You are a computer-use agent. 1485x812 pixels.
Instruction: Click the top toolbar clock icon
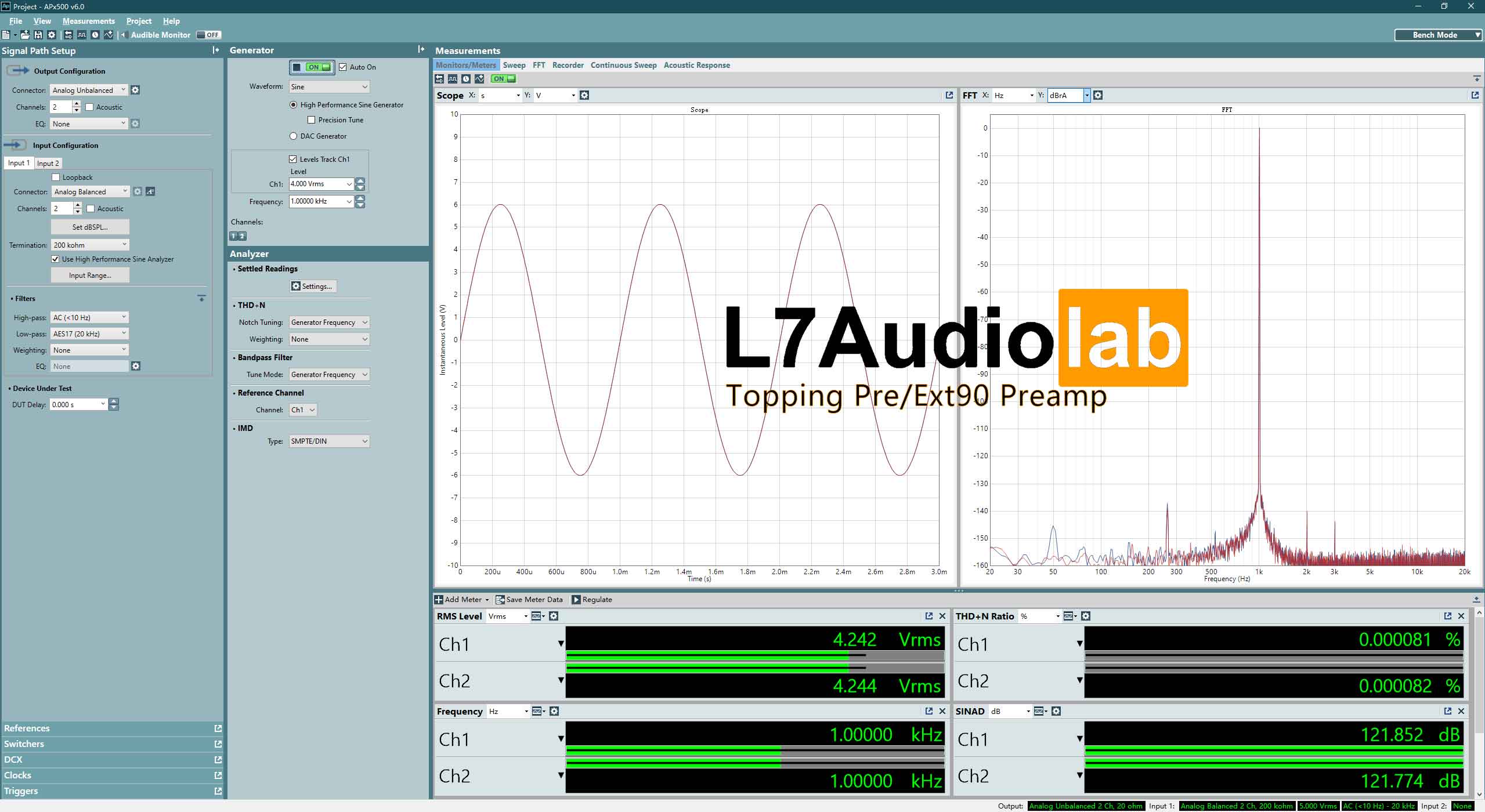pos(95,35)
